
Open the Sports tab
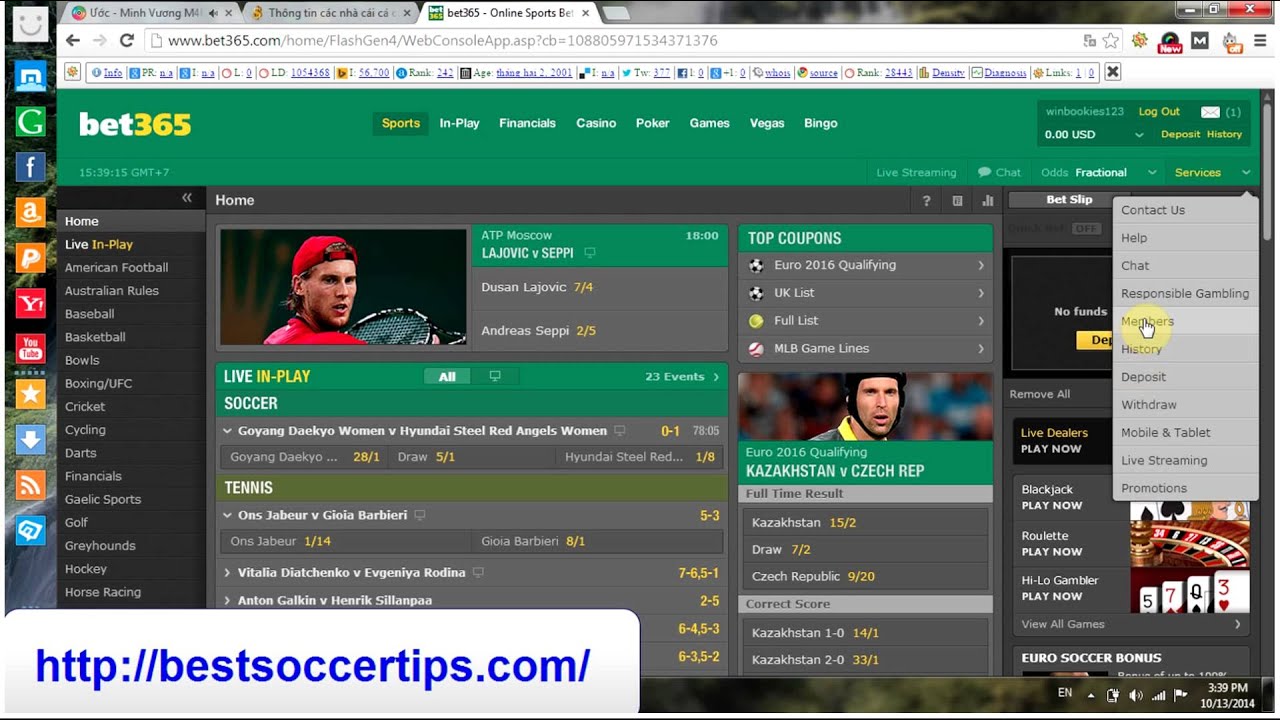pyautogui.click(x=401, y=123)
